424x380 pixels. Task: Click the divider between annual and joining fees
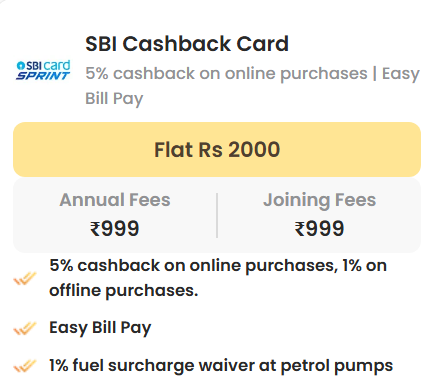217,215
